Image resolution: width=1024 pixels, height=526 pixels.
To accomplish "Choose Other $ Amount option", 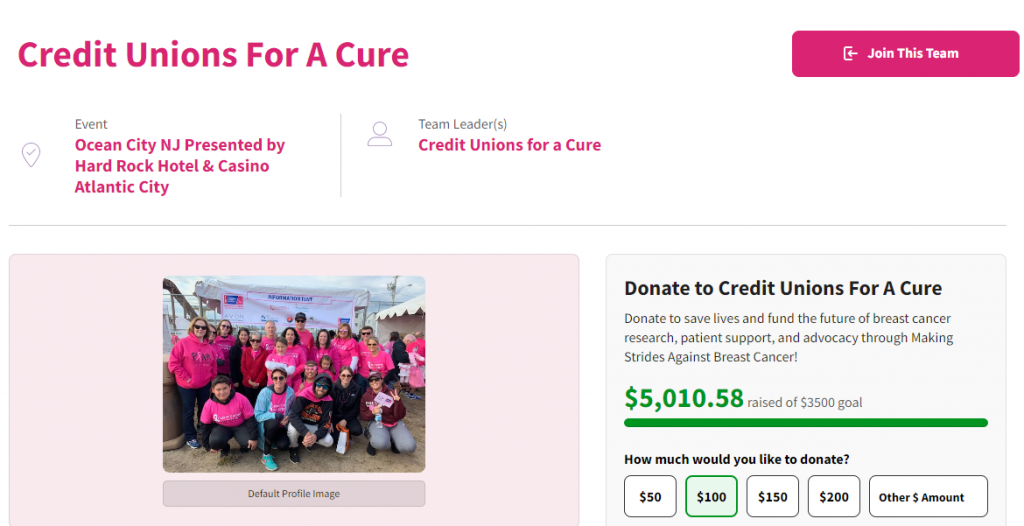I will pos(928,497).
